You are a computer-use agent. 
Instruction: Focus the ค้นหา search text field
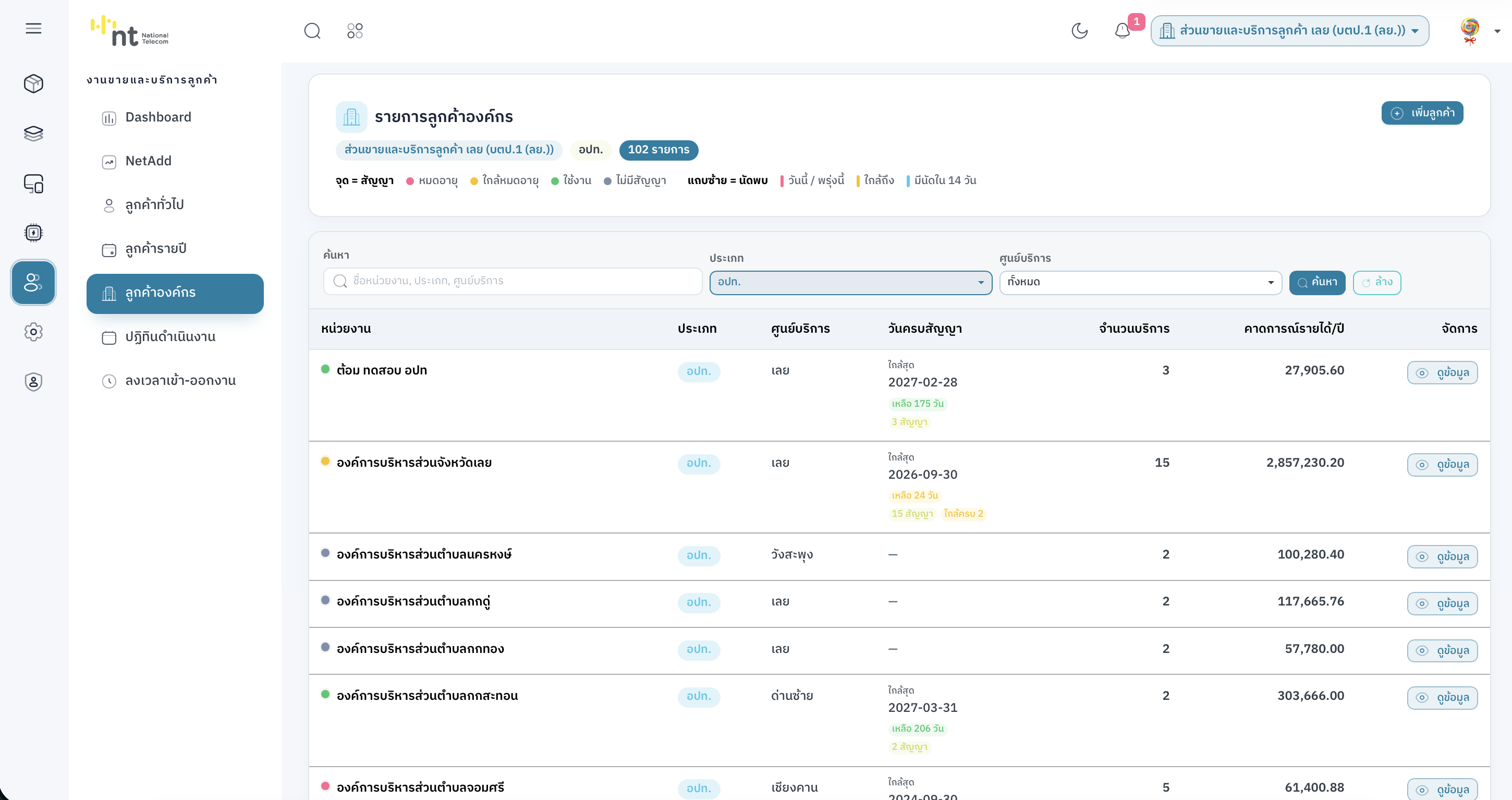pyautogui.click(x=513, y=281)
